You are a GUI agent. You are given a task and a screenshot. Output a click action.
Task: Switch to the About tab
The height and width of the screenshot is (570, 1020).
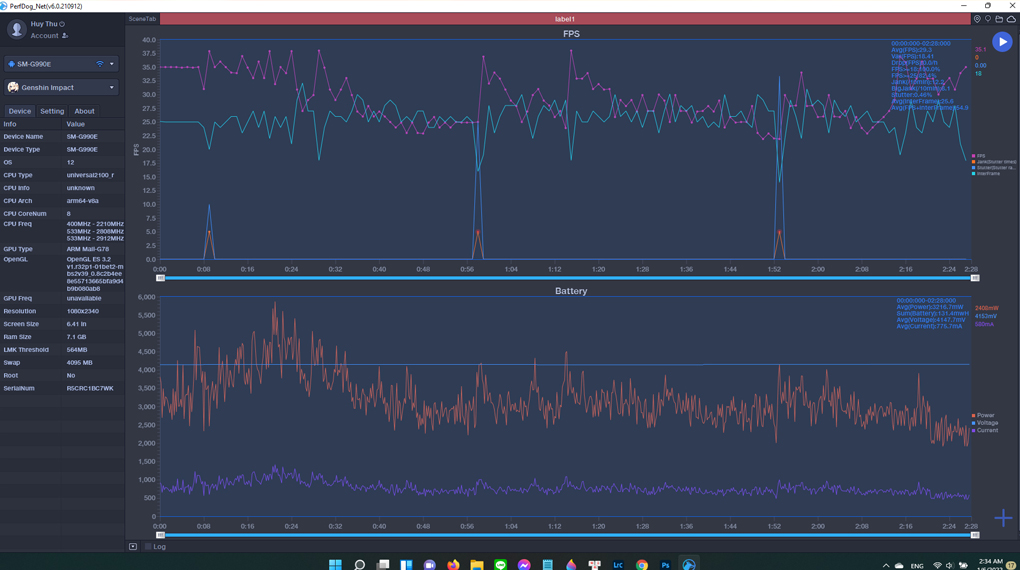(x=84, y=112)
